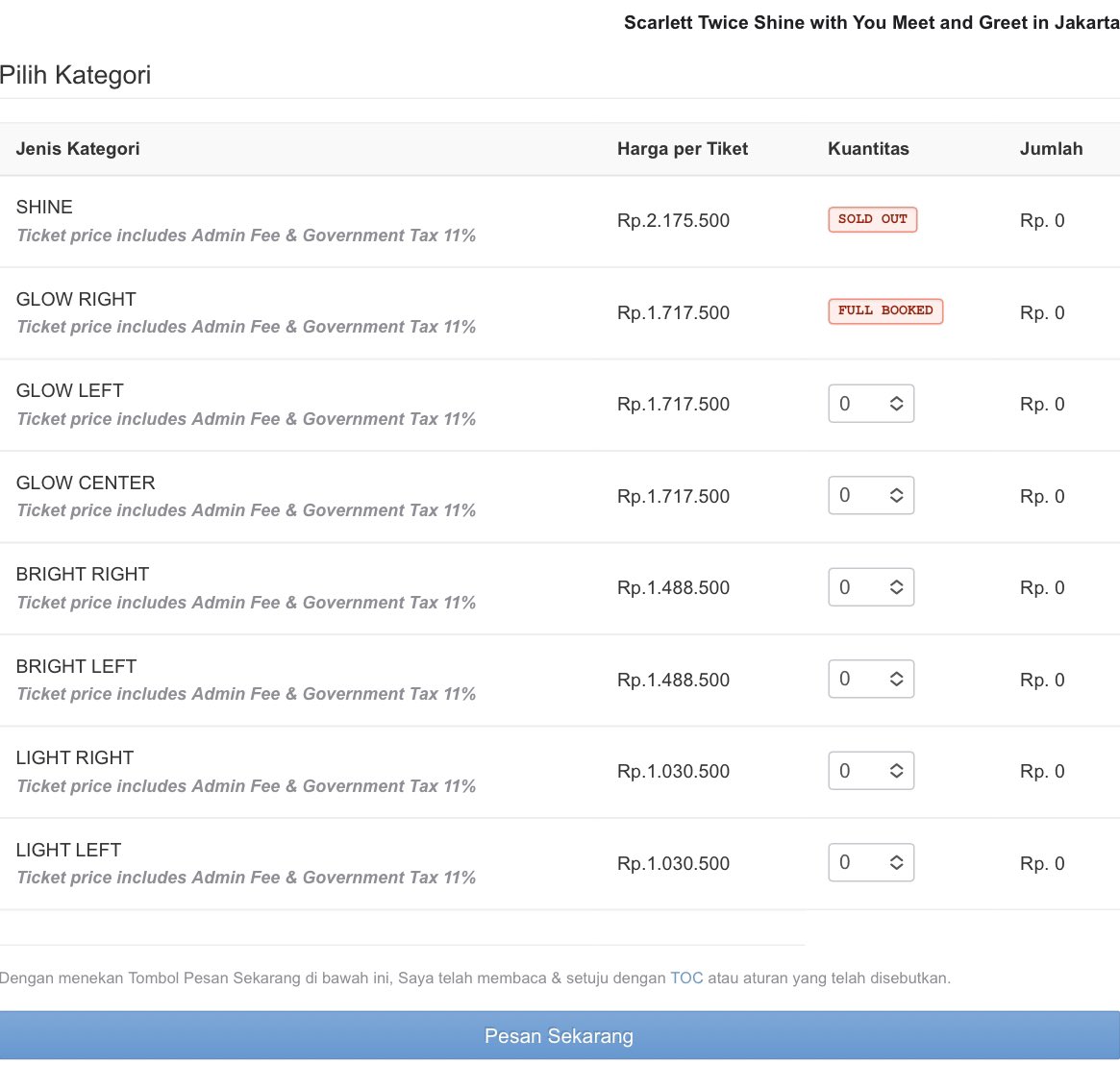Viewport: 1120px width, 1065px height.
Task: Click the tax note under BRIGHT RIGHT
Action: pyautogui.click(x=246, y=602)
